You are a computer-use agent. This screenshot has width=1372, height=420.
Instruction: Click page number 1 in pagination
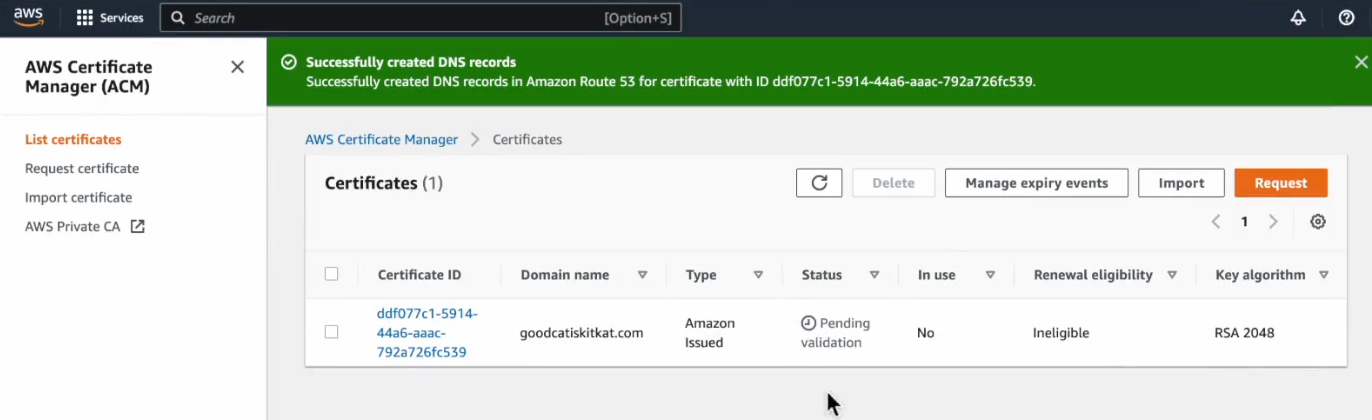pyautogui.click(x=1244, y=222)
